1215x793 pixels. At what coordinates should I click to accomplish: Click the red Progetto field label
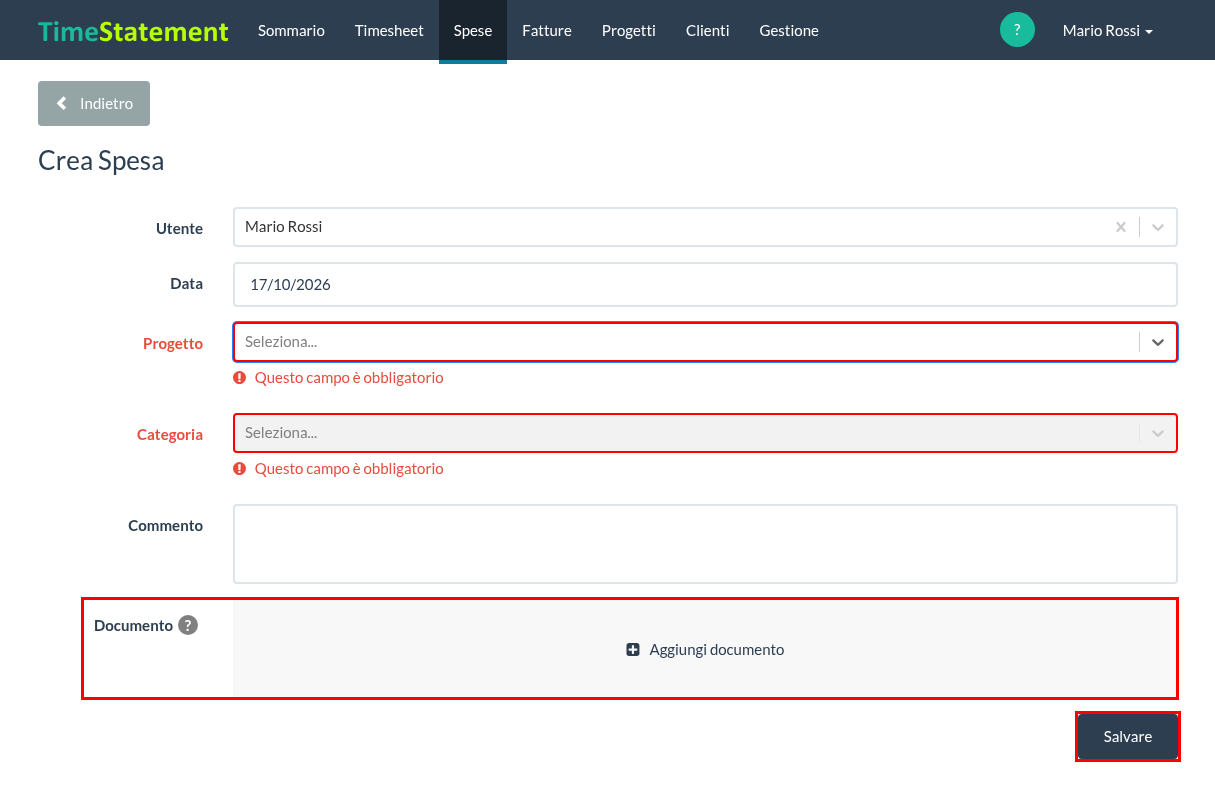point(173,344)
